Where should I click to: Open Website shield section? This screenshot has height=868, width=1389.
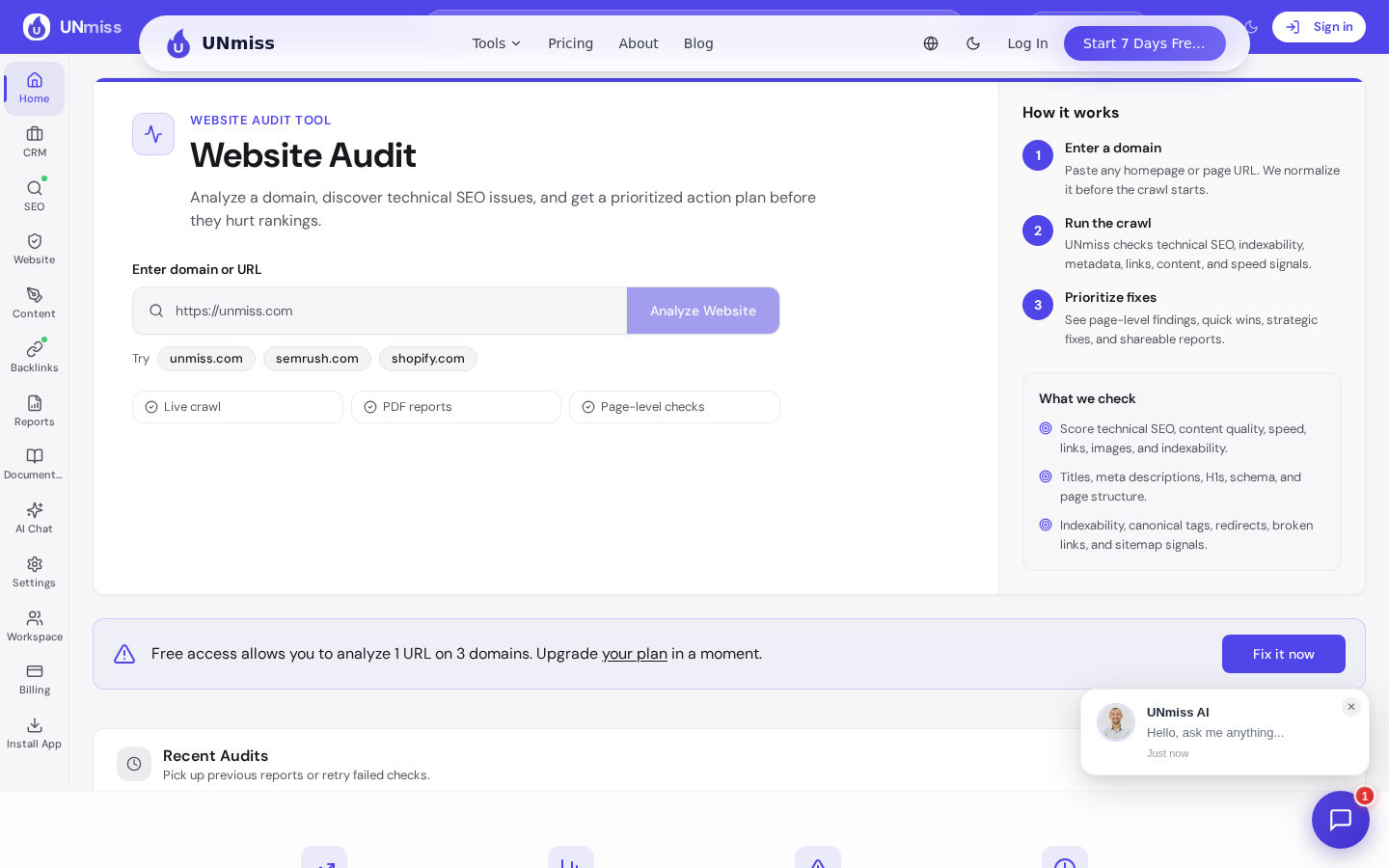pos(35,249)
